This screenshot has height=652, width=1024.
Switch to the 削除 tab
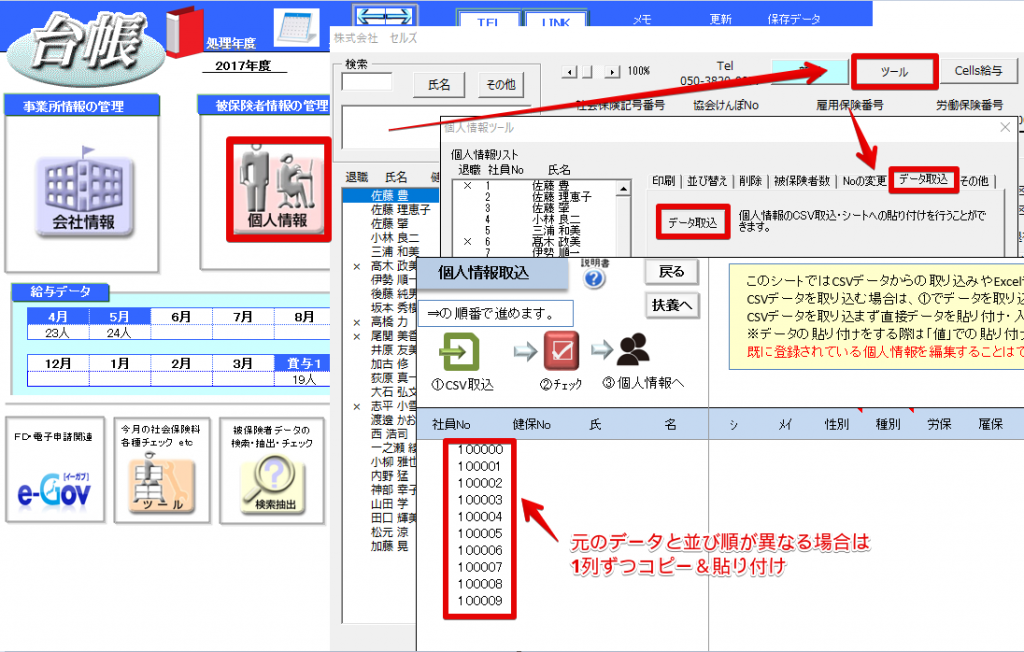[x=750, y=181]
